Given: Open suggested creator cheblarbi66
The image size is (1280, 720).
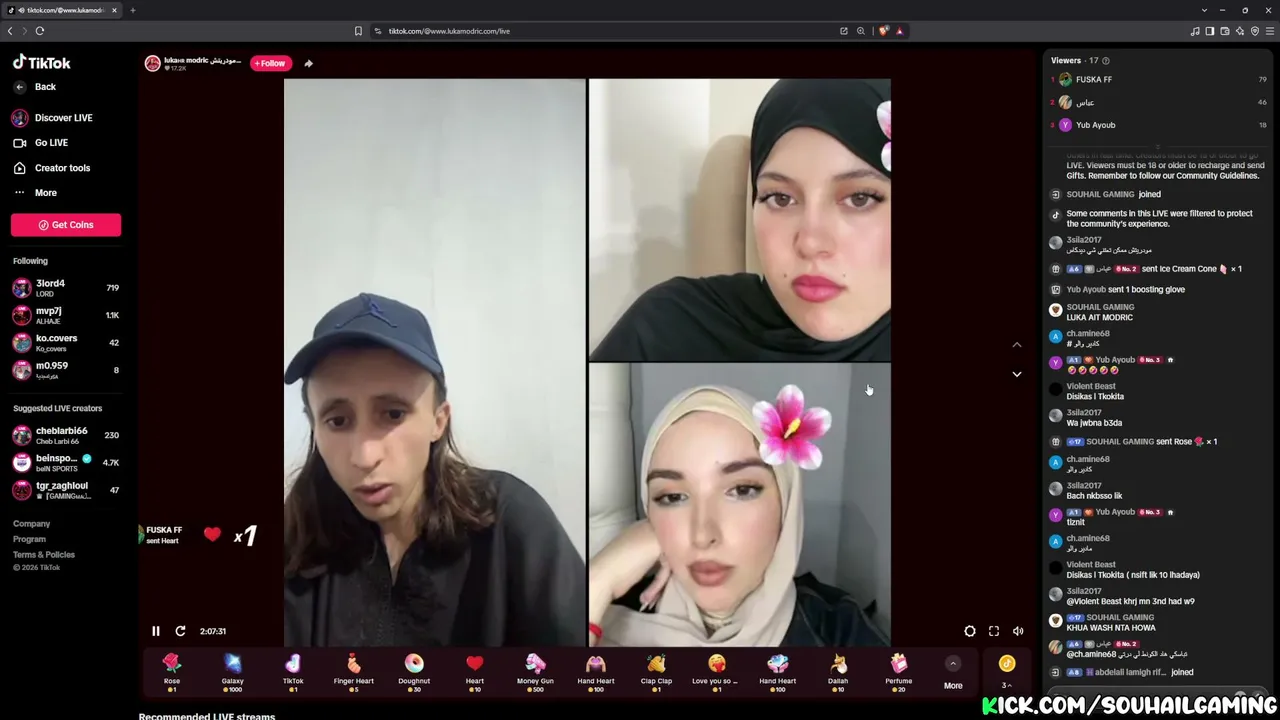Looking at the screenshot, I should click(x=66, y=435).
